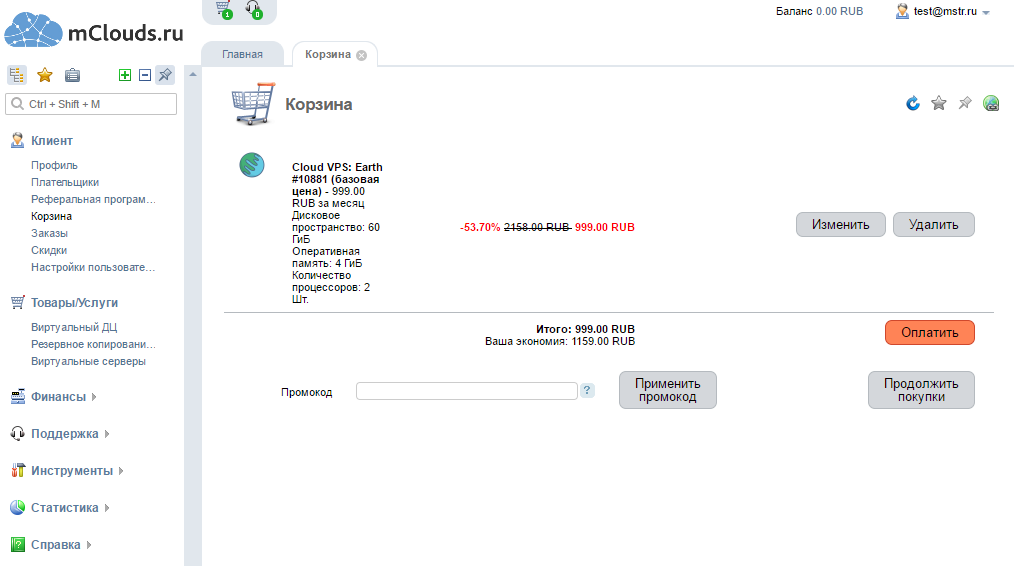The image size is (1014, 566).
Task: Open support headset icon in top bar
Action: (254, 9)
